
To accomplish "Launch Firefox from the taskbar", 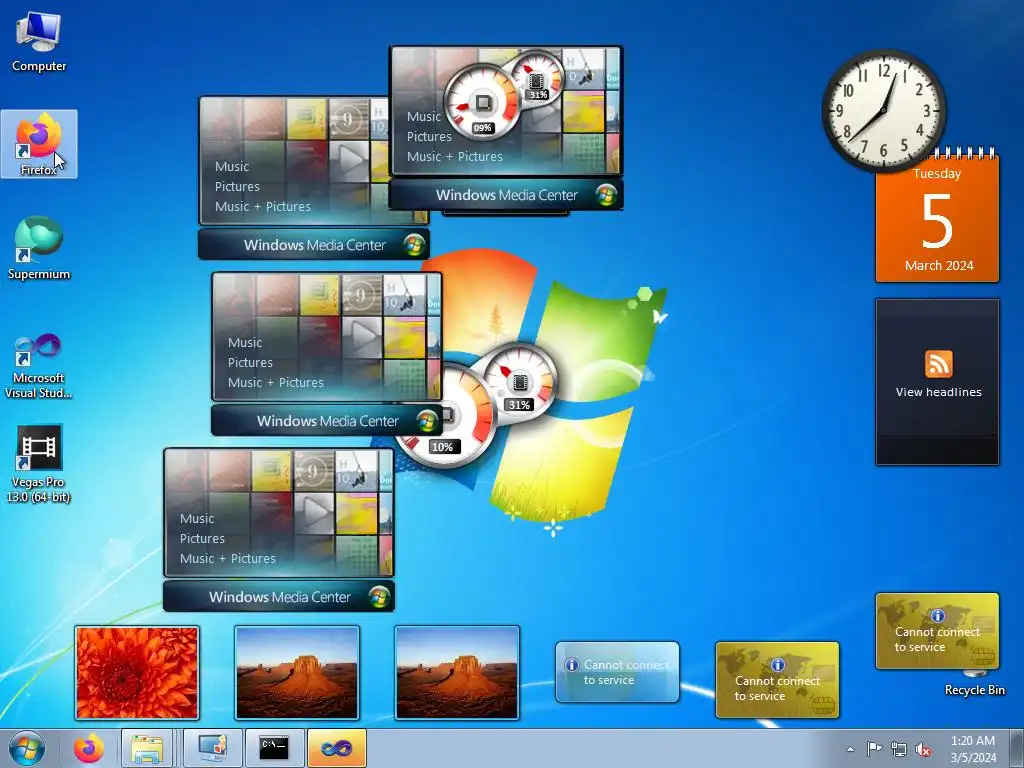I will coord(89,748).
